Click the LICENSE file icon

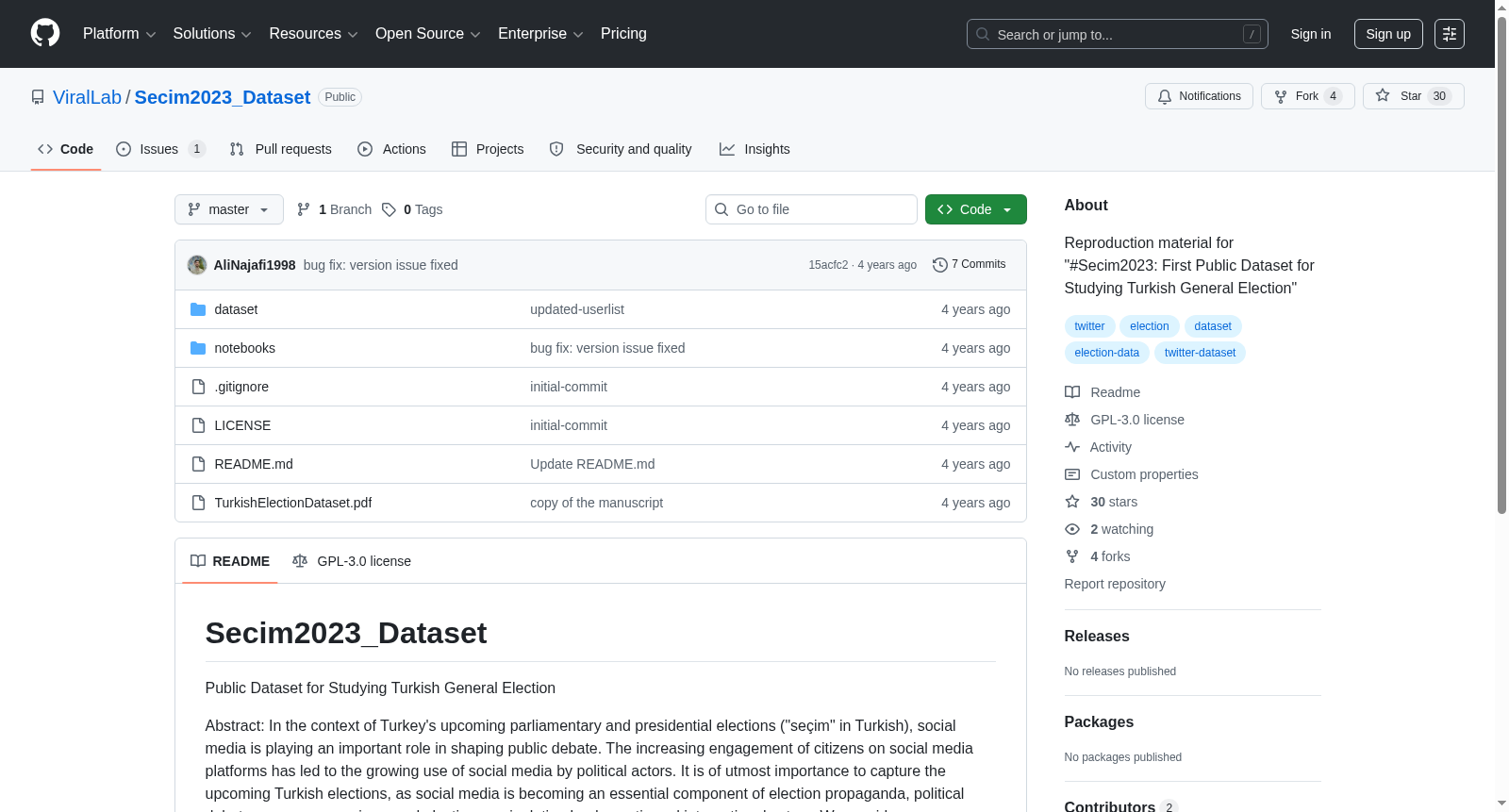point(198,425)
